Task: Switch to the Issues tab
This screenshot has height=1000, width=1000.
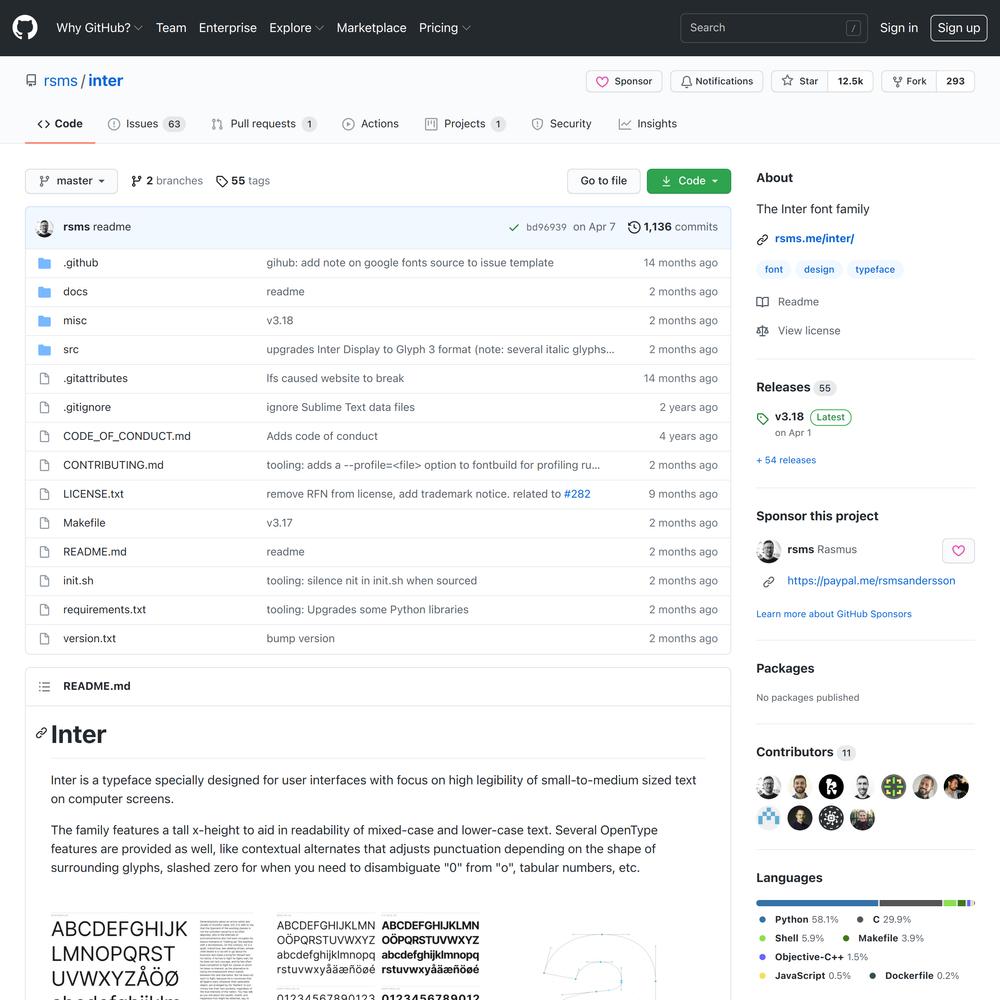Action: tap(146, 124)
